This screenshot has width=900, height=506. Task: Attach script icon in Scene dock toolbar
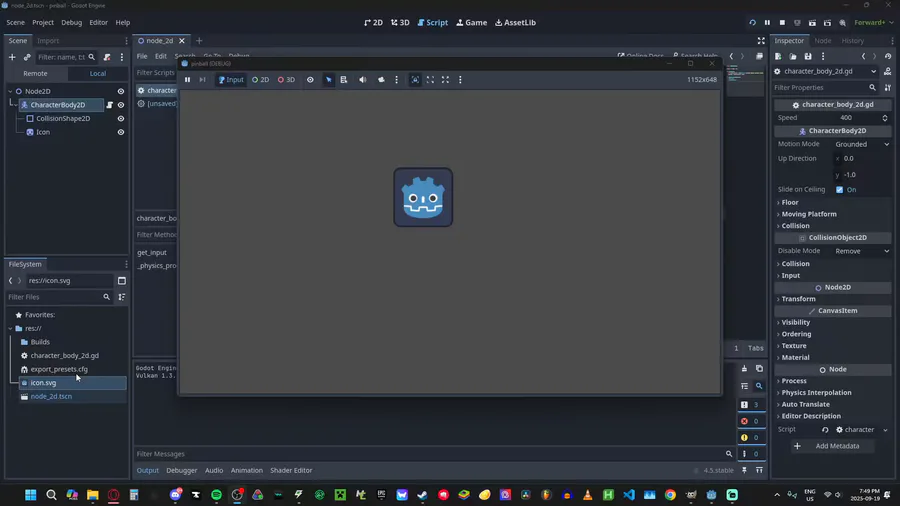(107, 57)
